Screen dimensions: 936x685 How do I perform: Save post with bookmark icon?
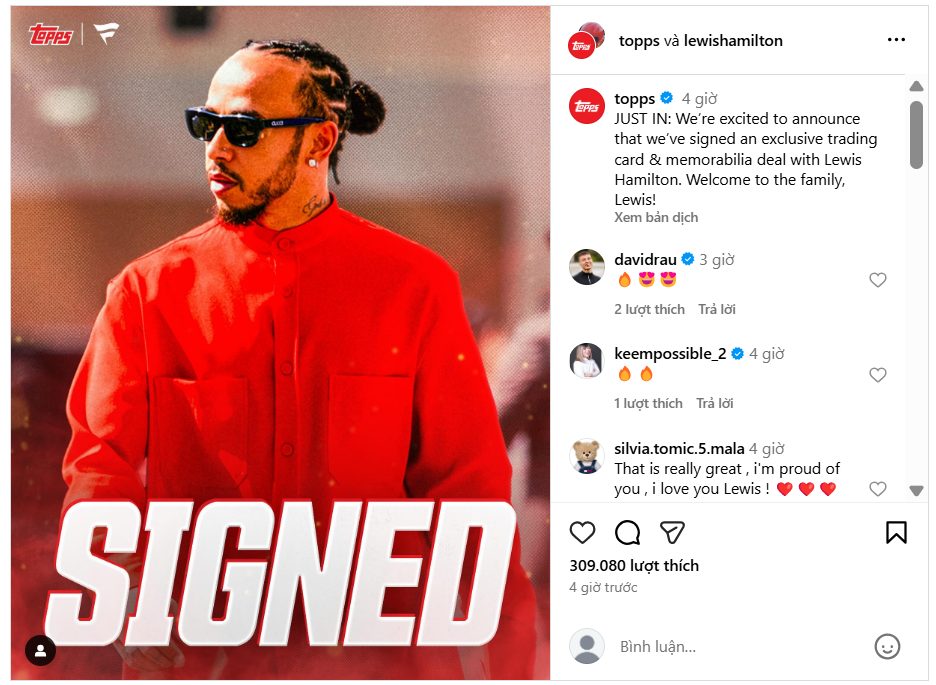896,532
